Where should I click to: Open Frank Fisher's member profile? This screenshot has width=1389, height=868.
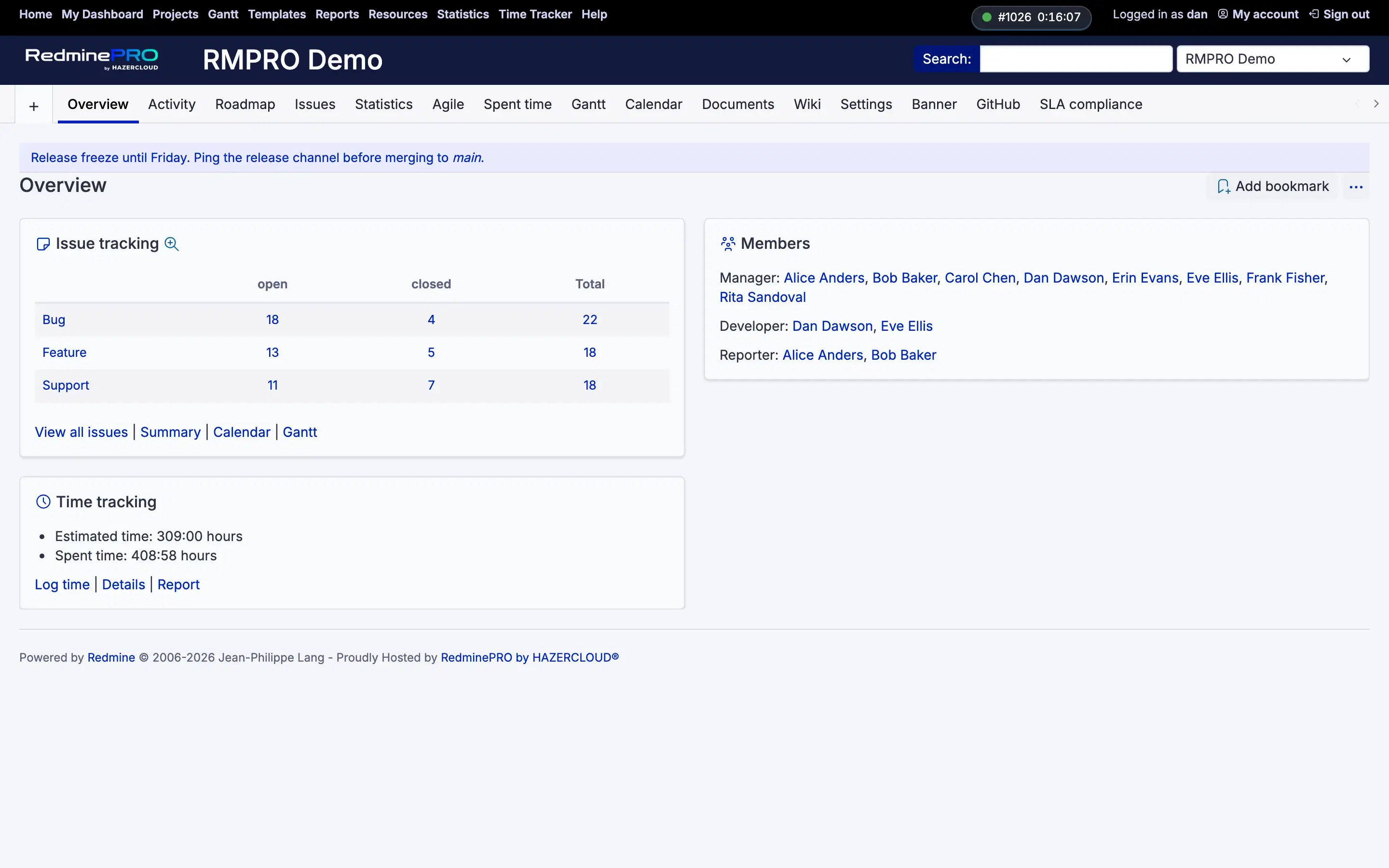pos(1285,278)
